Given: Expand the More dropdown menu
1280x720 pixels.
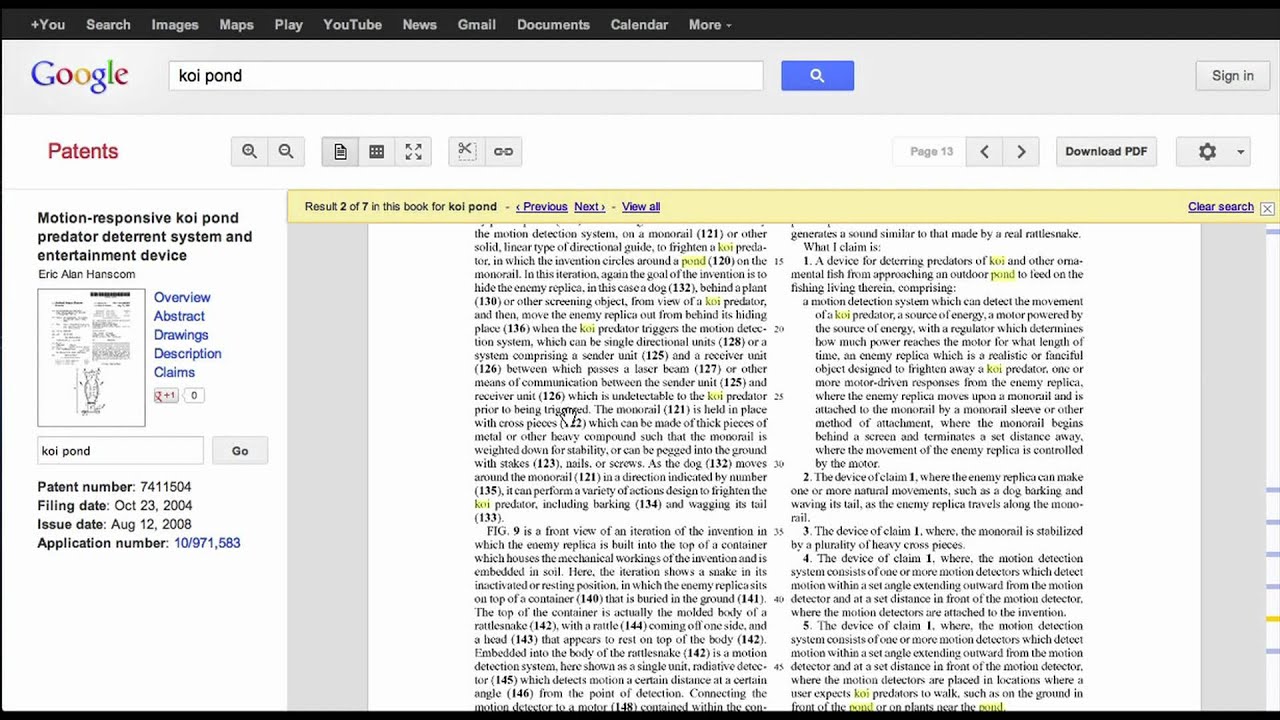Looking at the screenshot, I should (710, 24).
